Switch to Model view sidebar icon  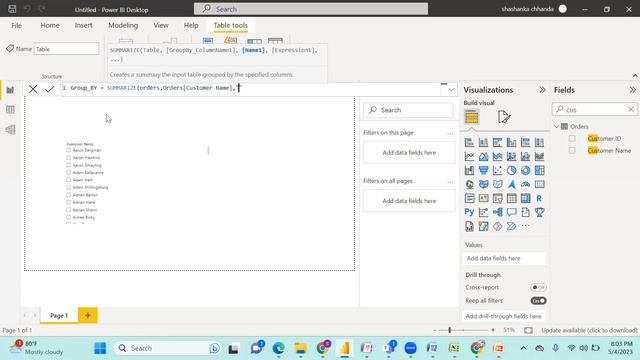click(10, 129)
